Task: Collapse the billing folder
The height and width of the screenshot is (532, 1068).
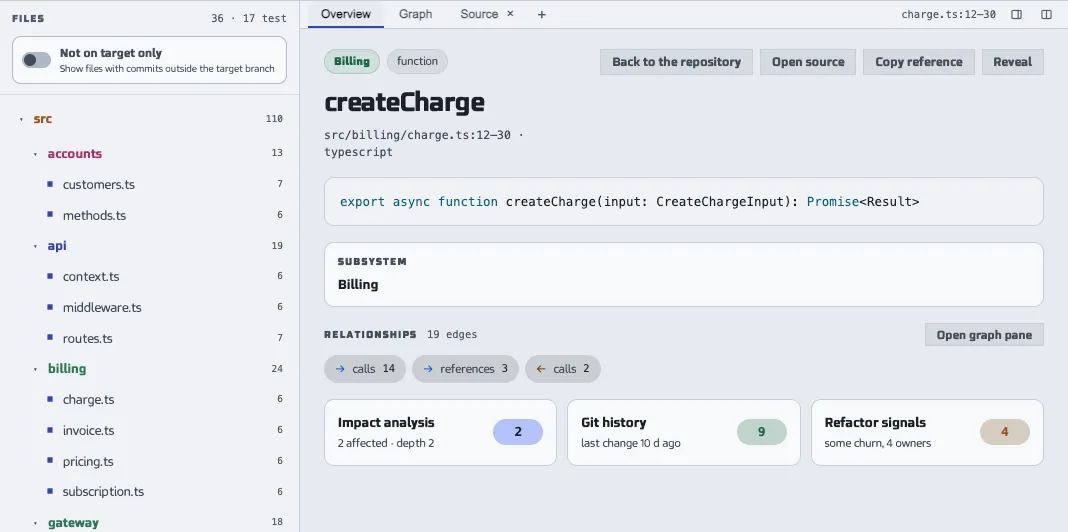Action: pos(35,369)
